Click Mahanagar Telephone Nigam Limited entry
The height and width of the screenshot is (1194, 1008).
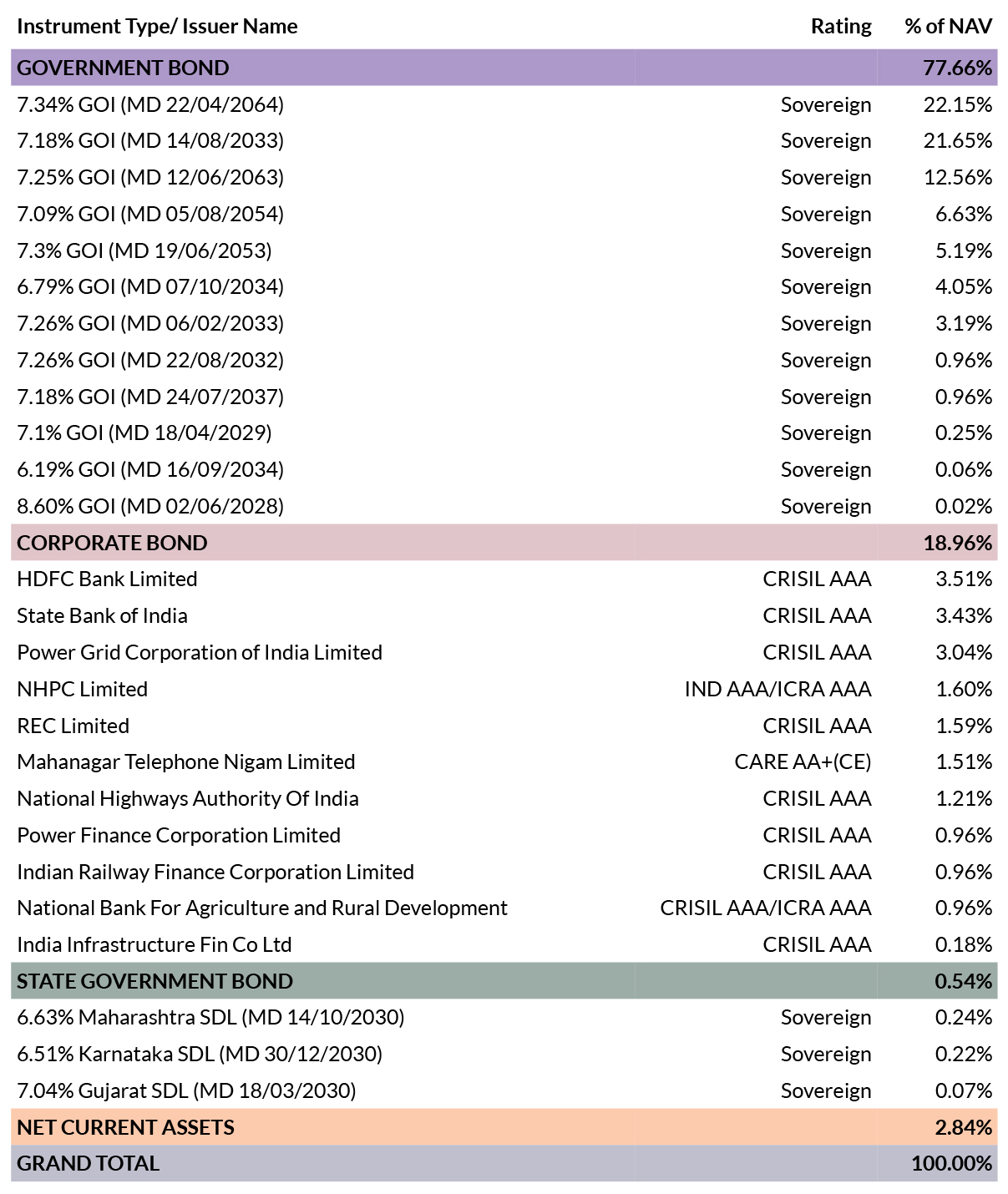point(186,761)
